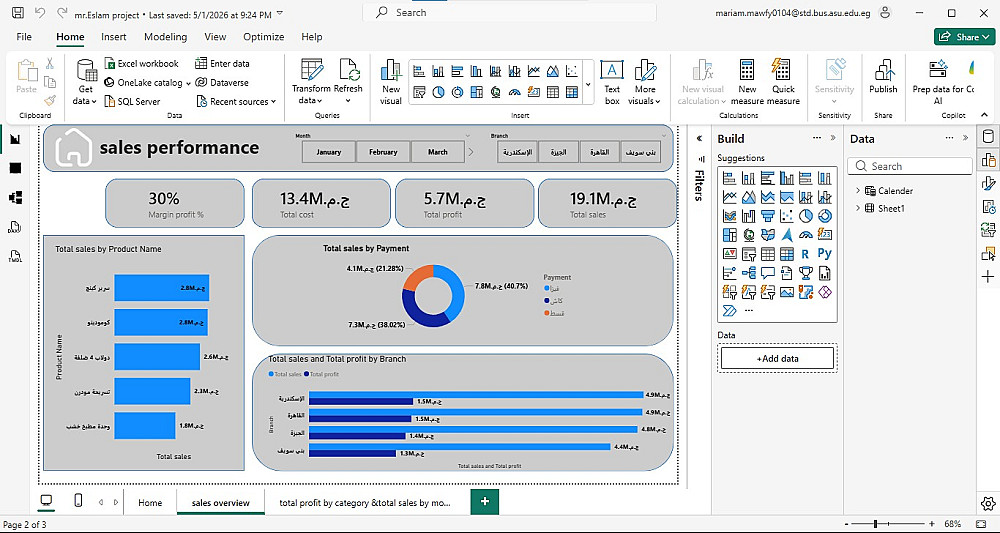The width and height of the screenshot is (1000, 533).
Task: Open the Modeling ribbon tab
Action: tap(165, 37)
